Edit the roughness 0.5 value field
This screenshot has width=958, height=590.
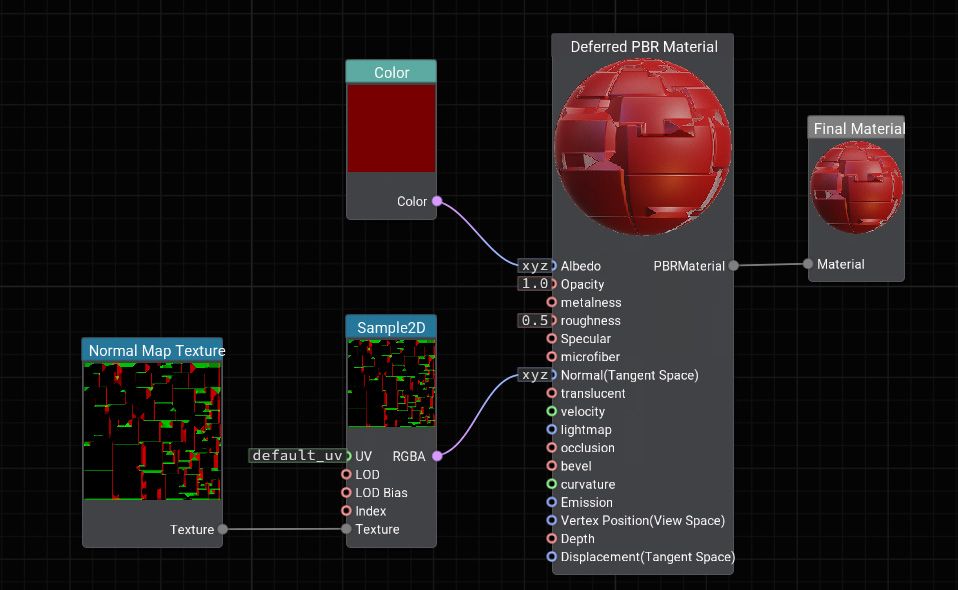(533, 321)
